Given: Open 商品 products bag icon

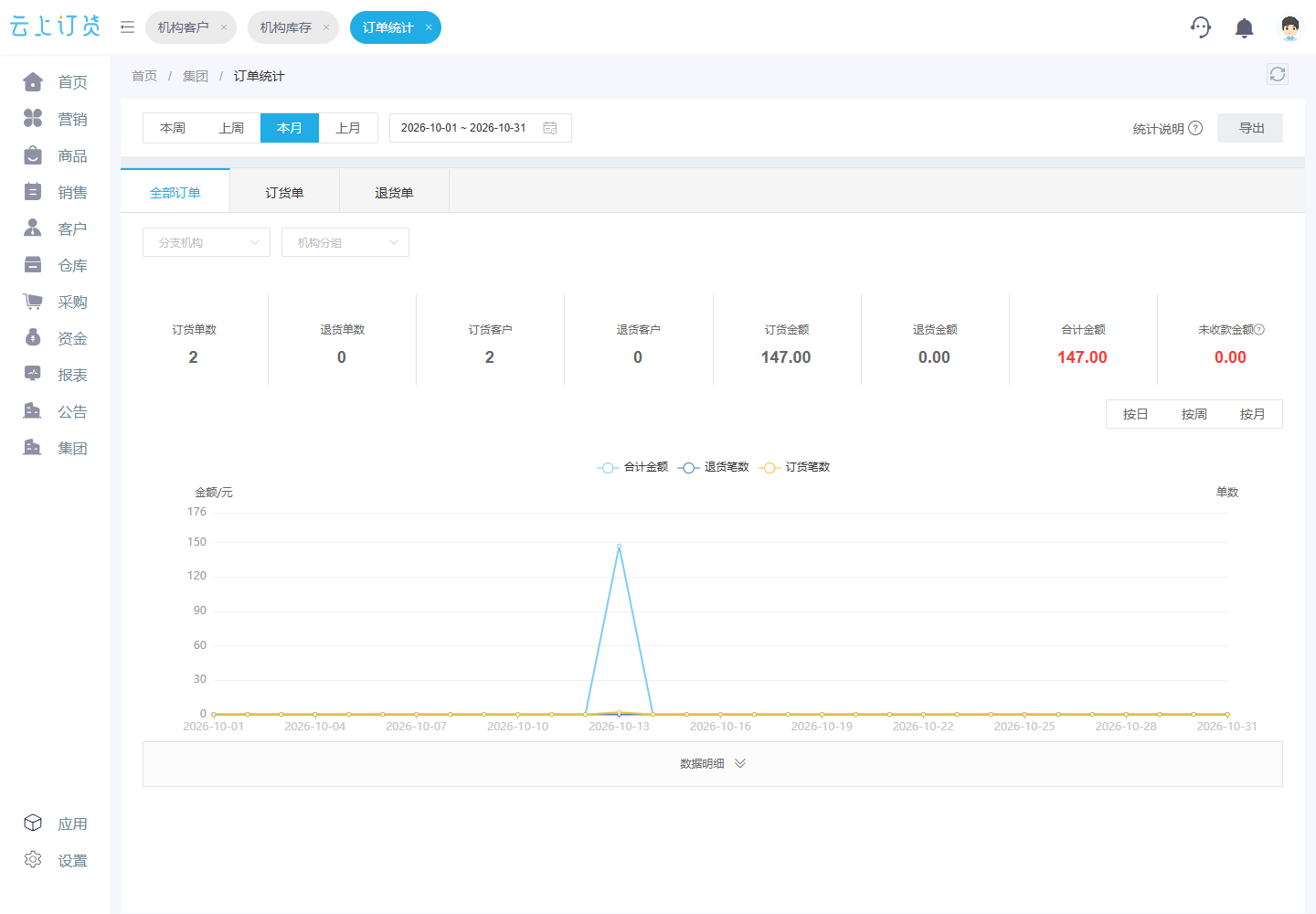Looking at the screenshot, I should point(33,155).
